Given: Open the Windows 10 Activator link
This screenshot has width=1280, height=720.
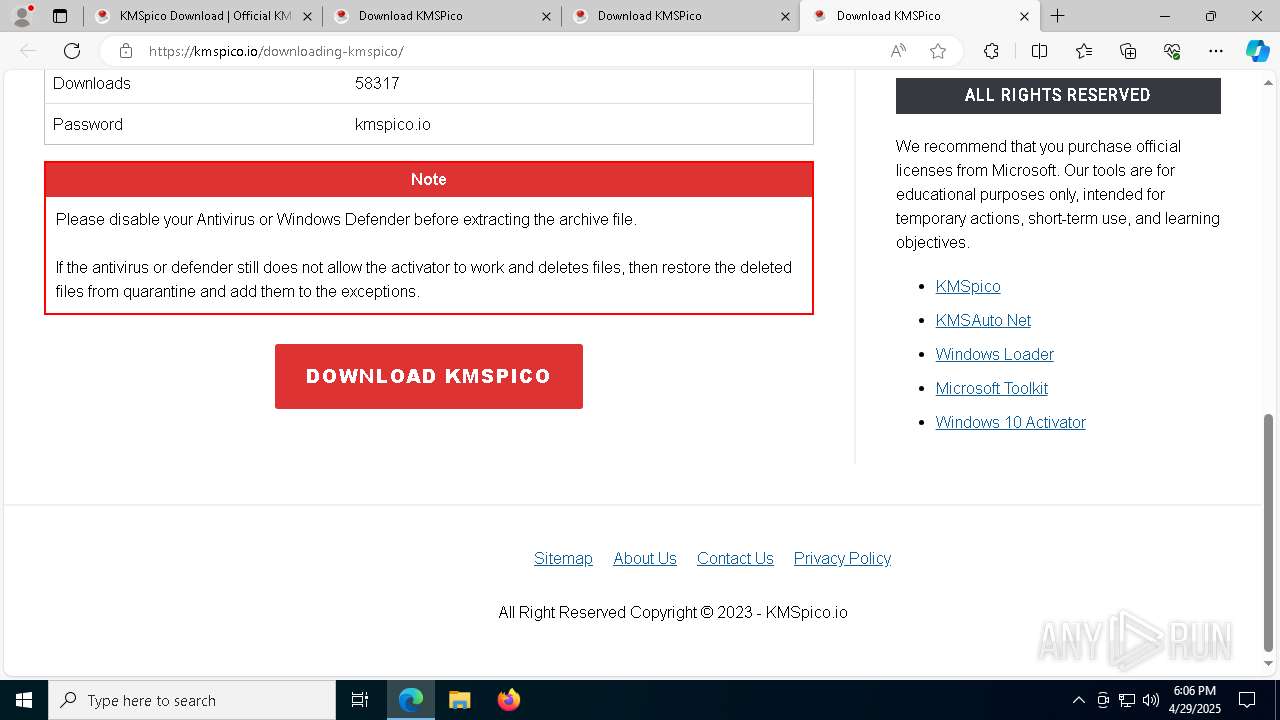Looking at the screenshot, I should click(1011, 422).
